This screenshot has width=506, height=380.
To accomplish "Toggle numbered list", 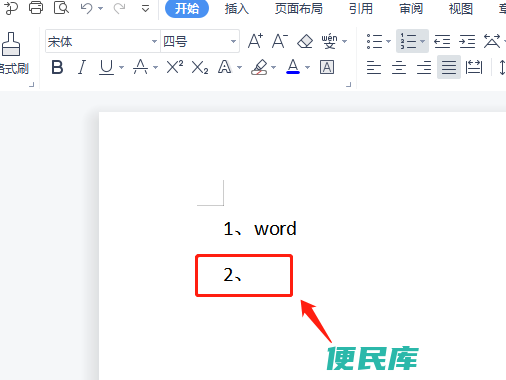I will (408, 41).
